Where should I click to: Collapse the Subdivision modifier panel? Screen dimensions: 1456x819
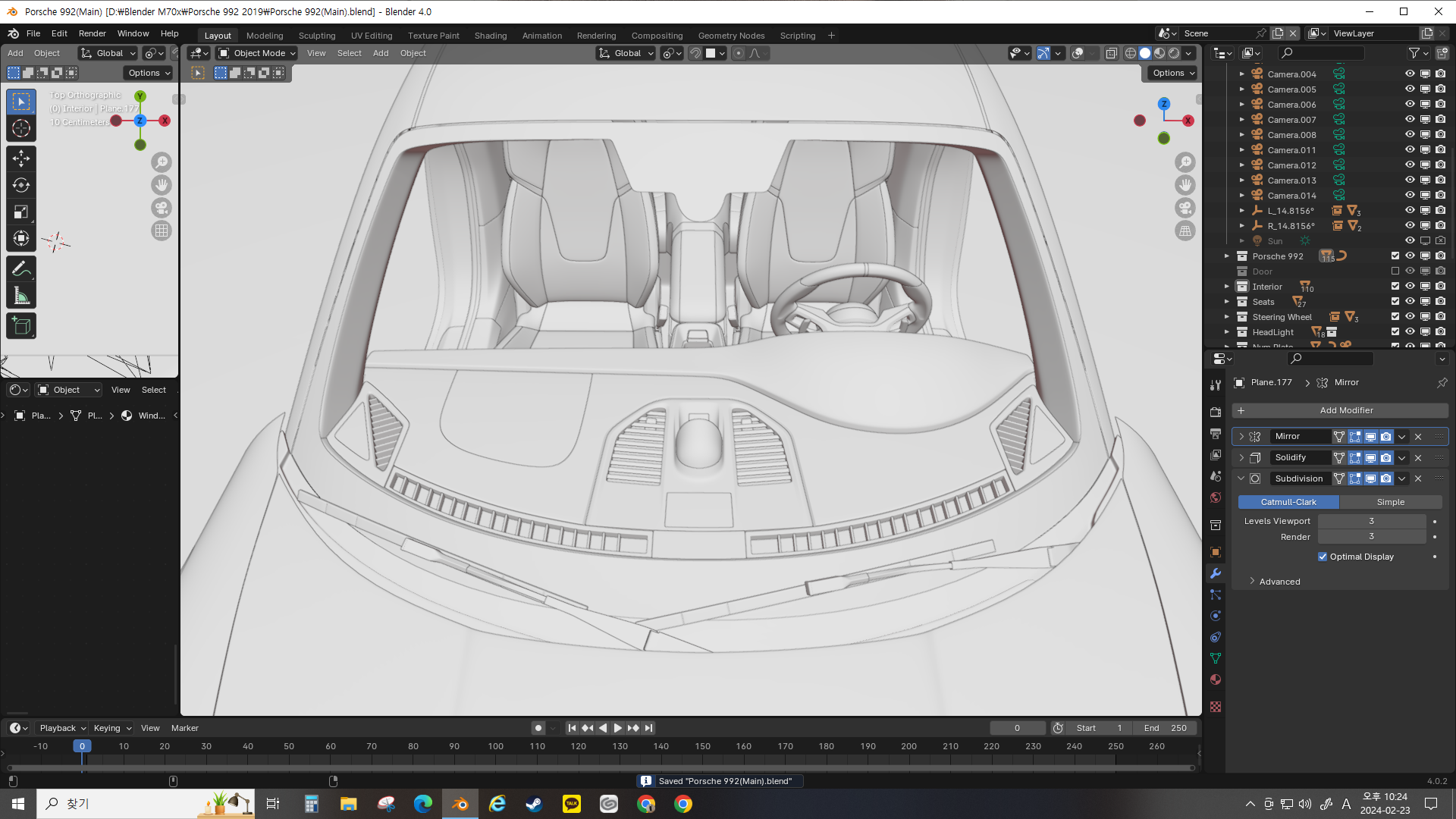coord(1241,479)
